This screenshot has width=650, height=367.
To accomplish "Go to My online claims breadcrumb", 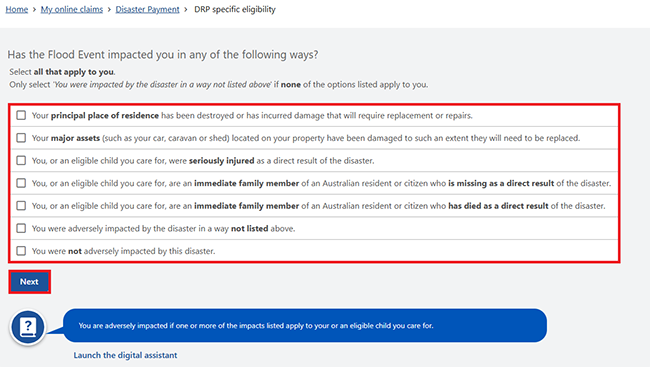I will (x=72, y=9).
